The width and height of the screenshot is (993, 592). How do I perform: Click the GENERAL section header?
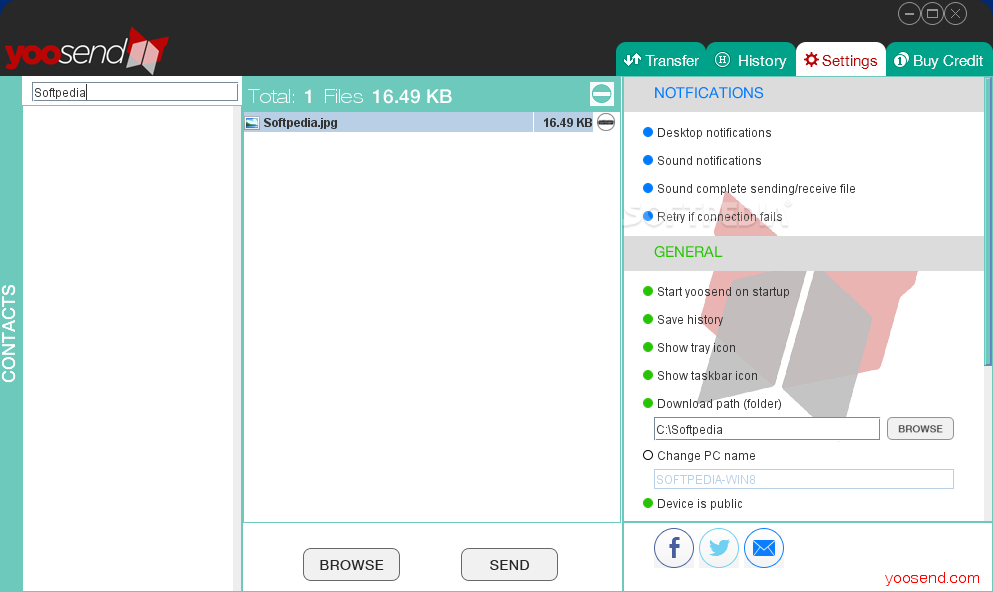click(x=688, y=252)
